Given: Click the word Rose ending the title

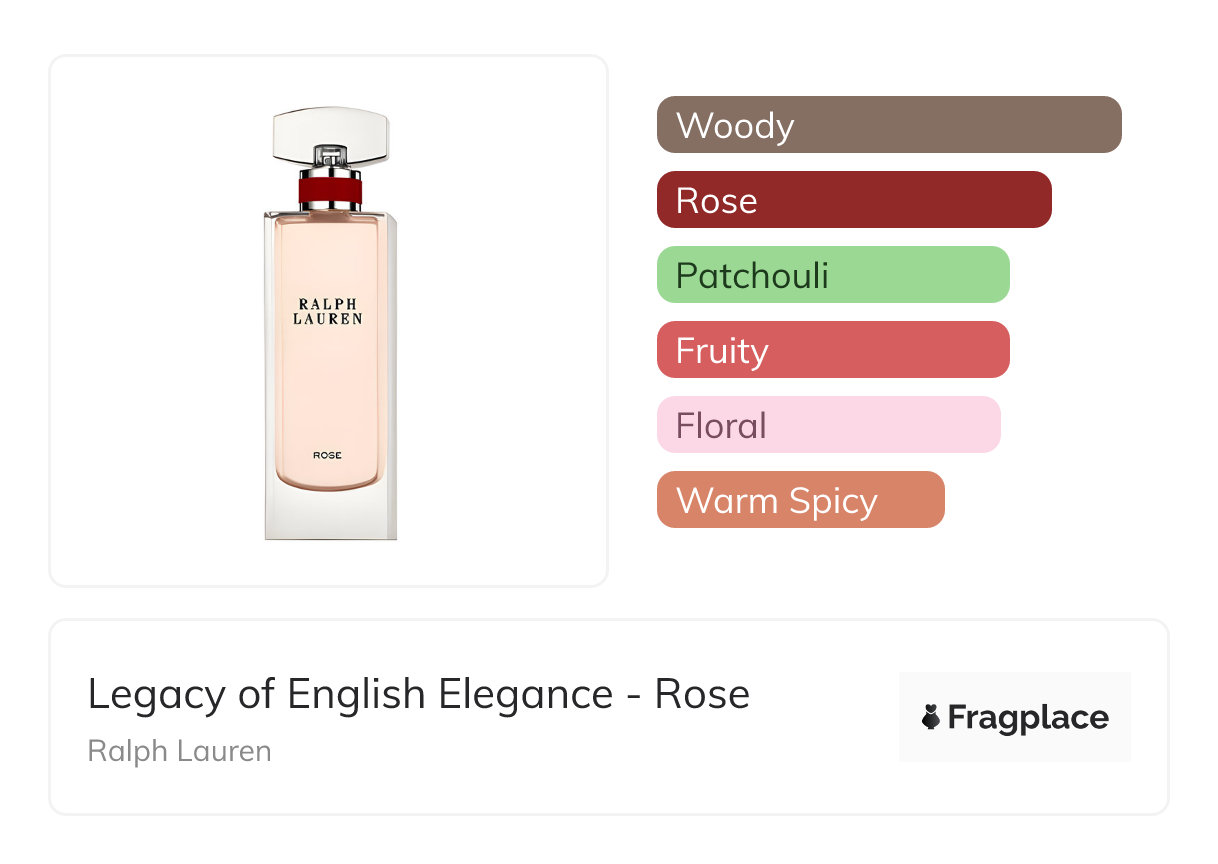Looking at the screenshot, I should [x=702, y=694].
